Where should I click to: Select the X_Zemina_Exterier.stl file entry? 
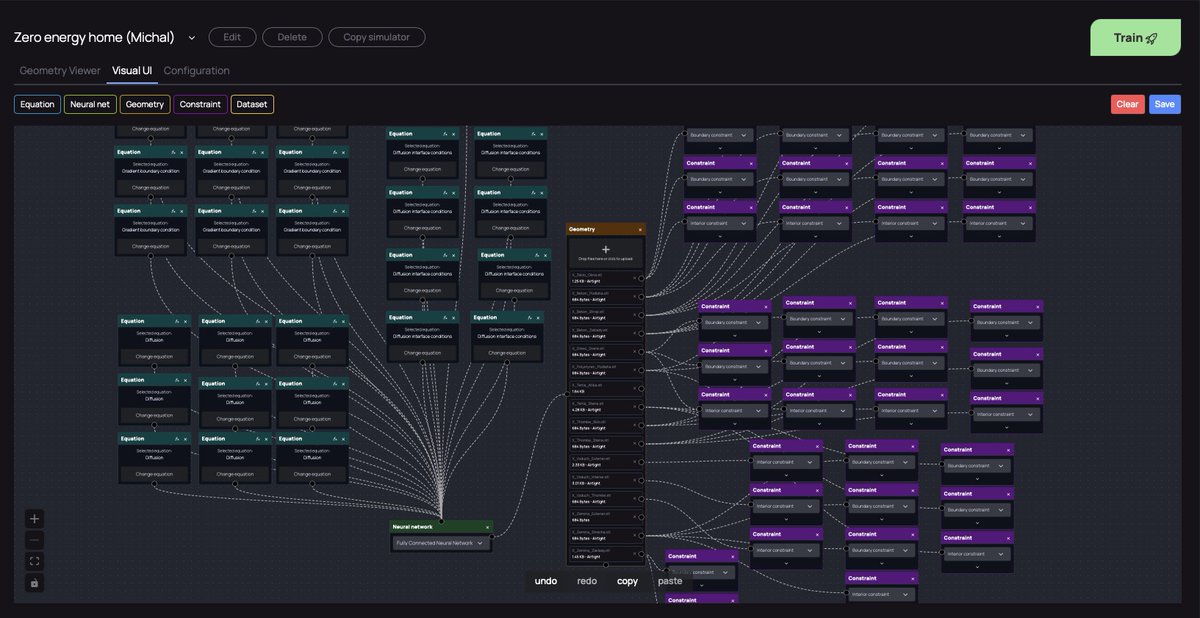click(605, 517)
